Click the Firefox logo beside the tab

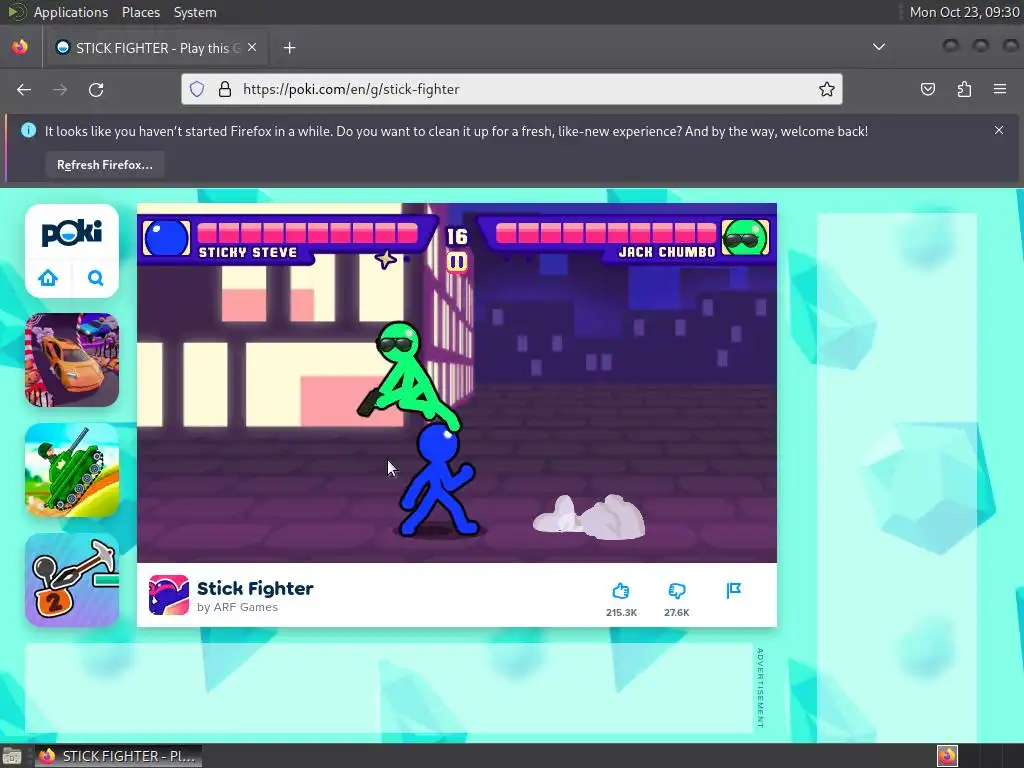20,47
